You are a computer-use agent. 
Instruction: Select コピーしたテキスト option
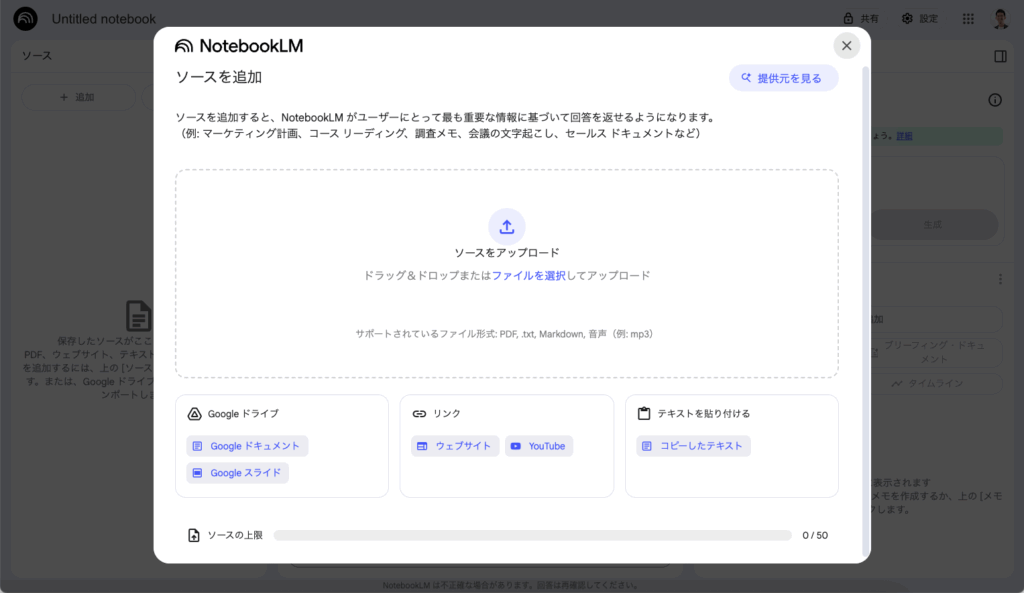pyautogui.click(x=693, y=446)
